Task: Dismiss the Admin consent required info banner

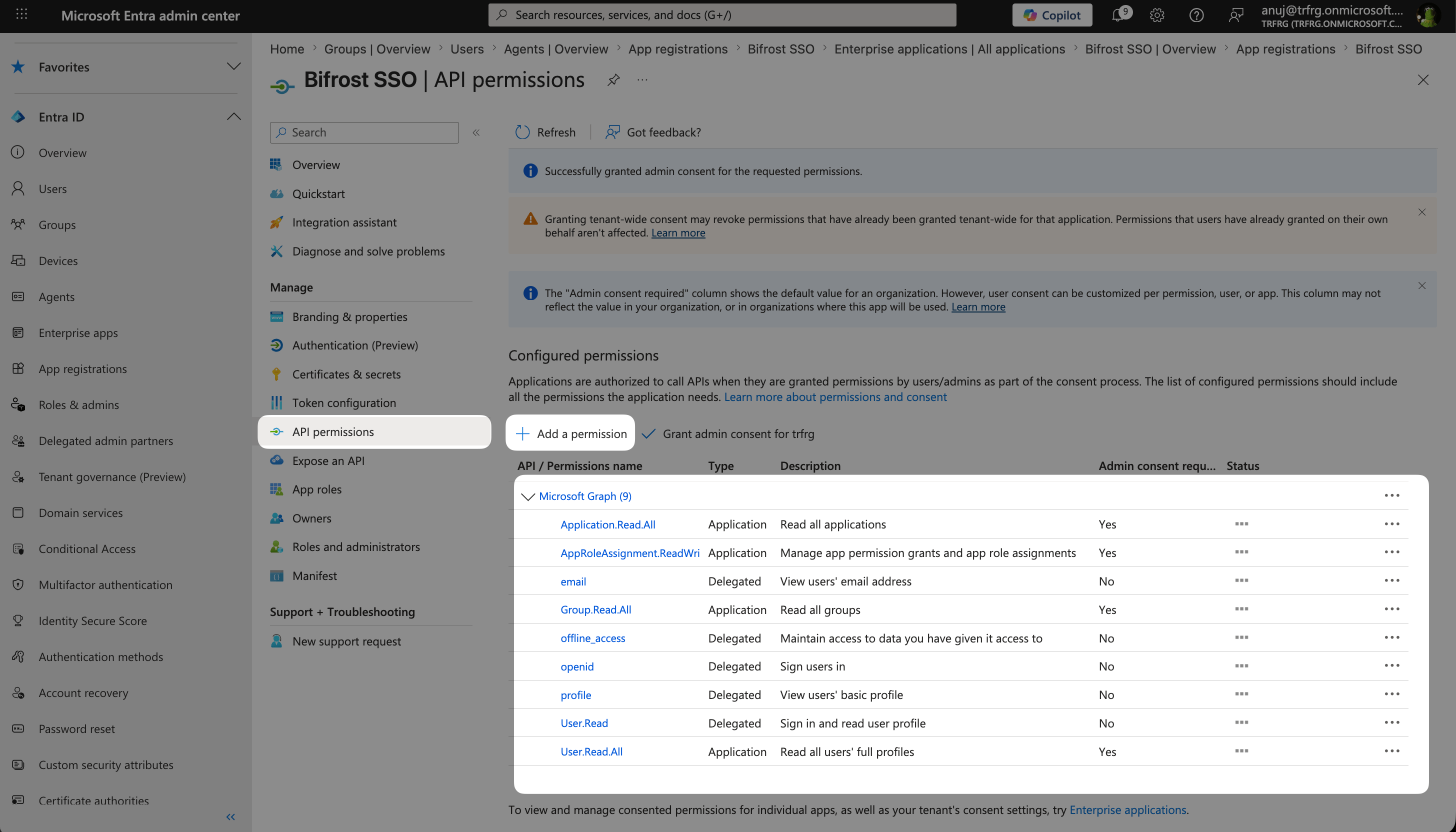Action: [x=1421, y=285]
